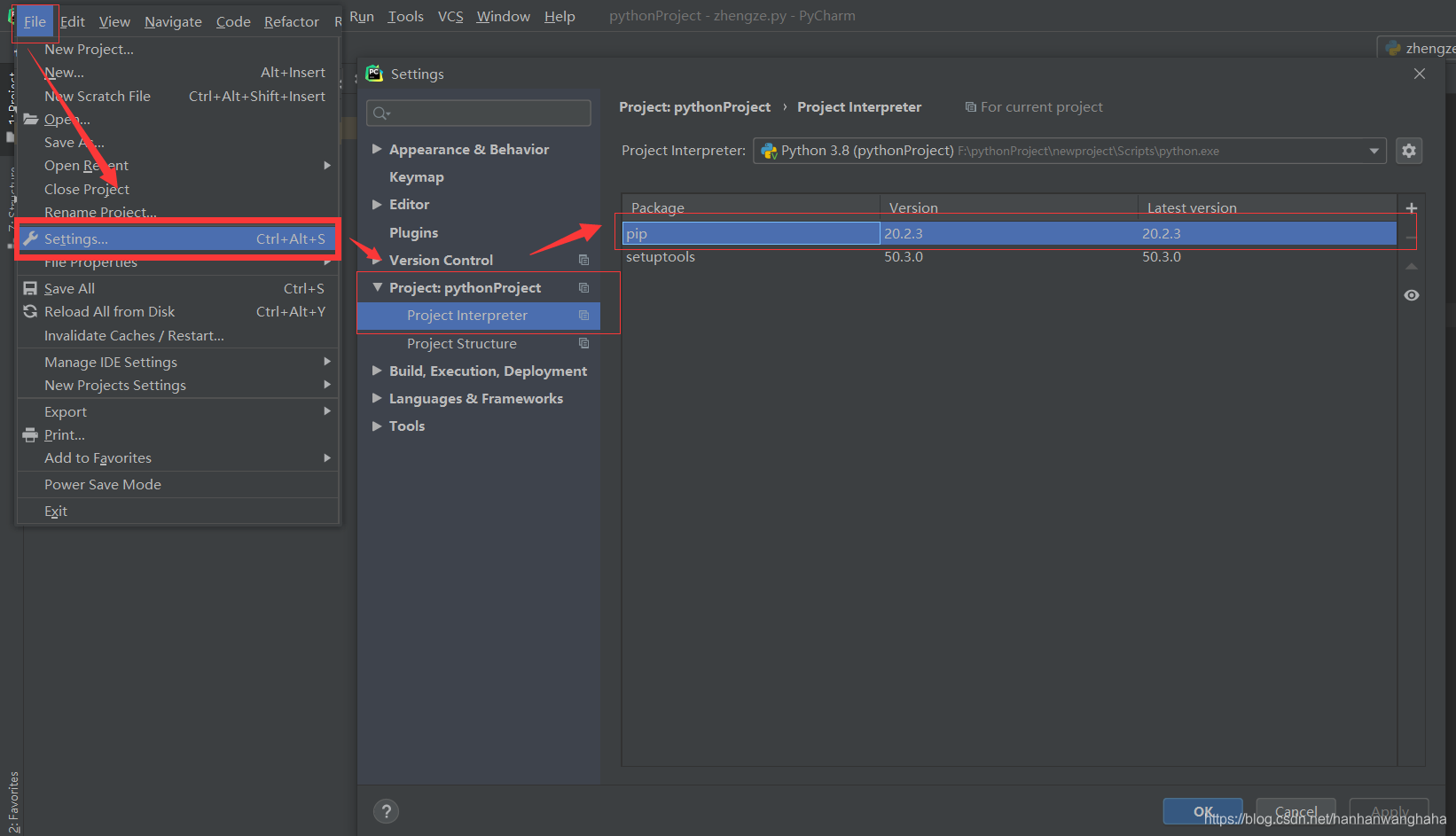The width and height of the screenshot is (1456, 836).
Task: Expand Build, Execution, Deployment section
Action: (377, 371)
